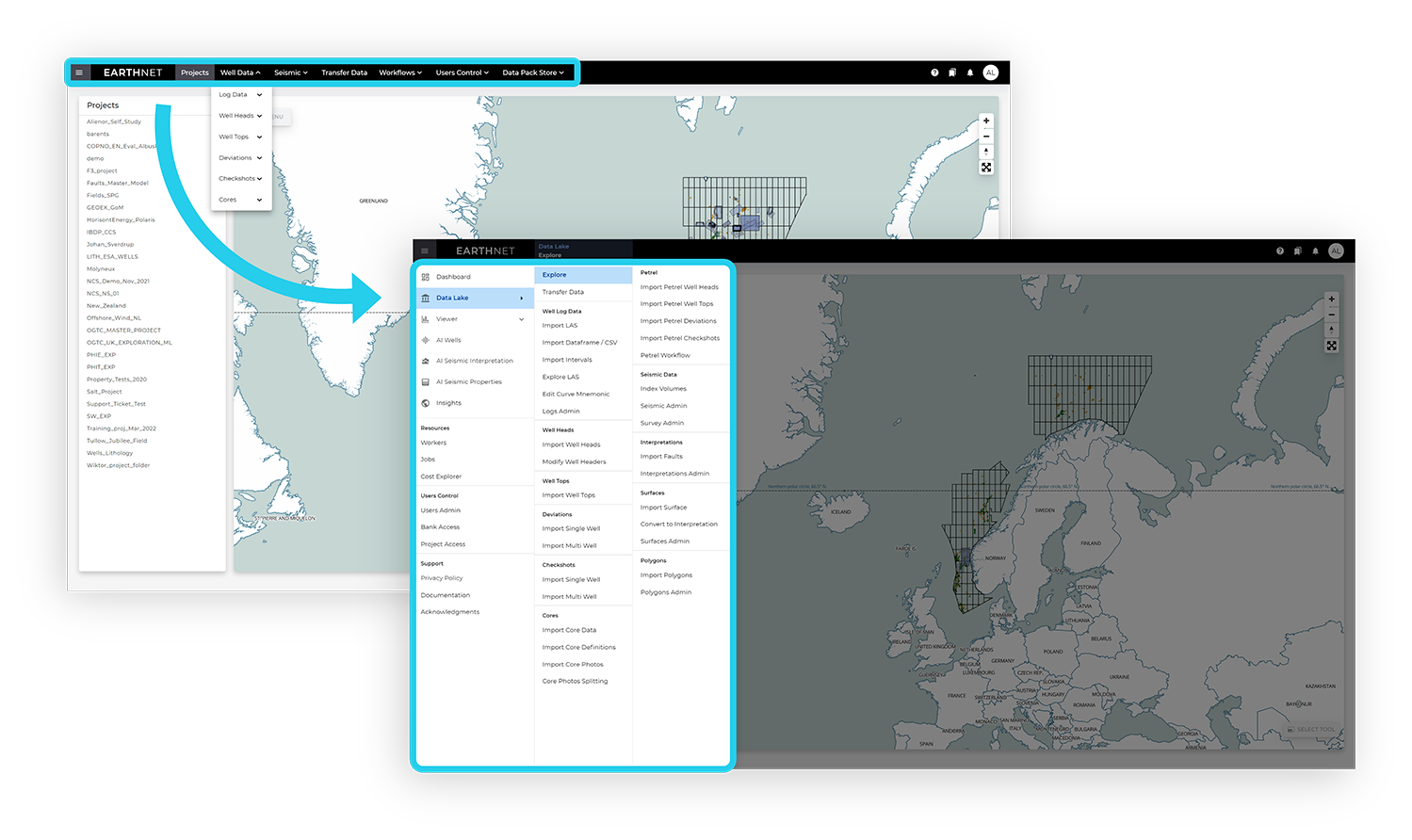Viewport: 1412px width, 840px height.
Task: Open the barents project from the list
Action: pyautogui.click(x=99, y=134)
